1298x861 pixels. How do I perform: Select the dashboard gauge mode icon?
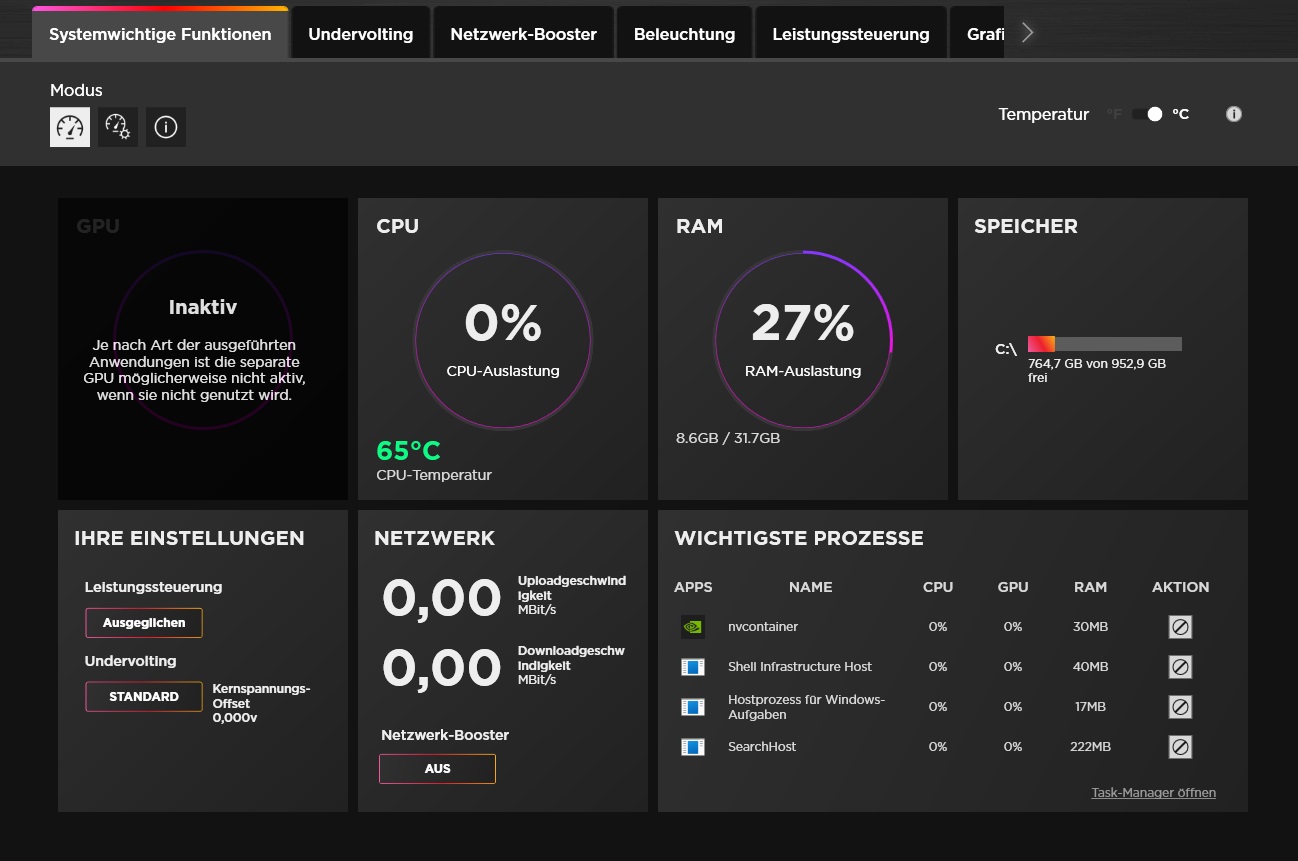70,128
